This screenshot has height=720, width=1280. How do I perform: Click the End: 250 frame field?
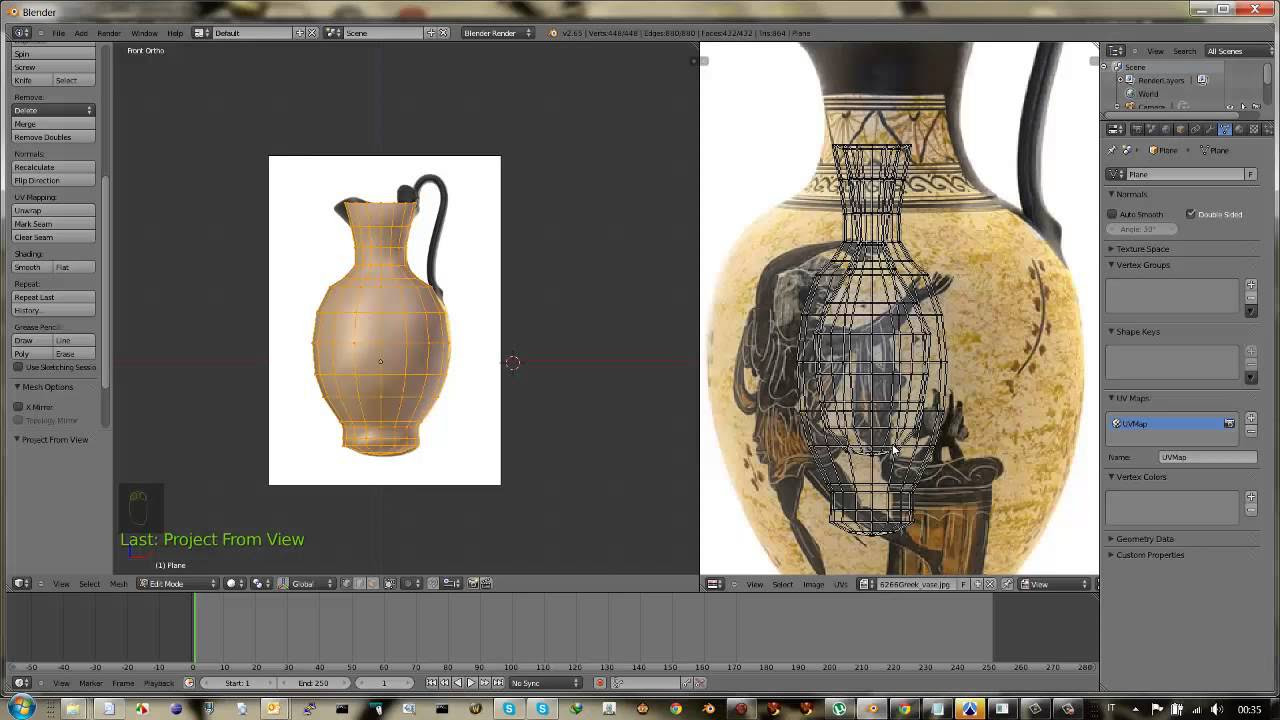(x=313, y=683)
